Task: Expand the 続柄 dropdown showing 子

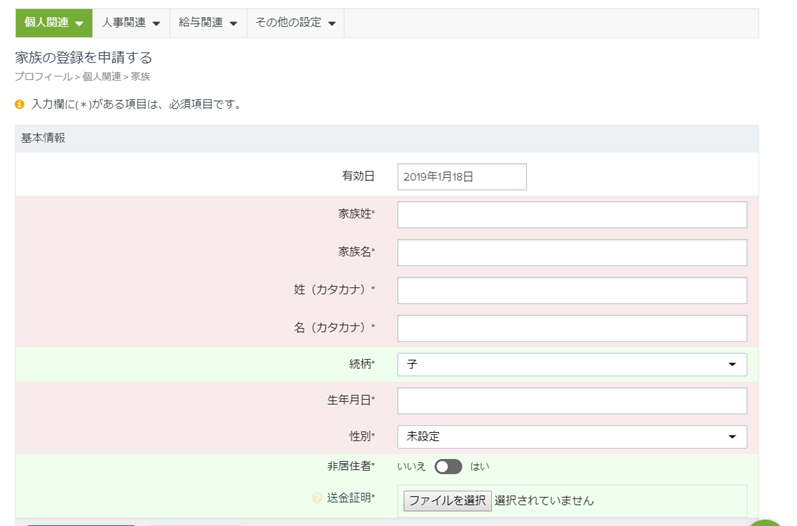Action: tap(572, 364)
